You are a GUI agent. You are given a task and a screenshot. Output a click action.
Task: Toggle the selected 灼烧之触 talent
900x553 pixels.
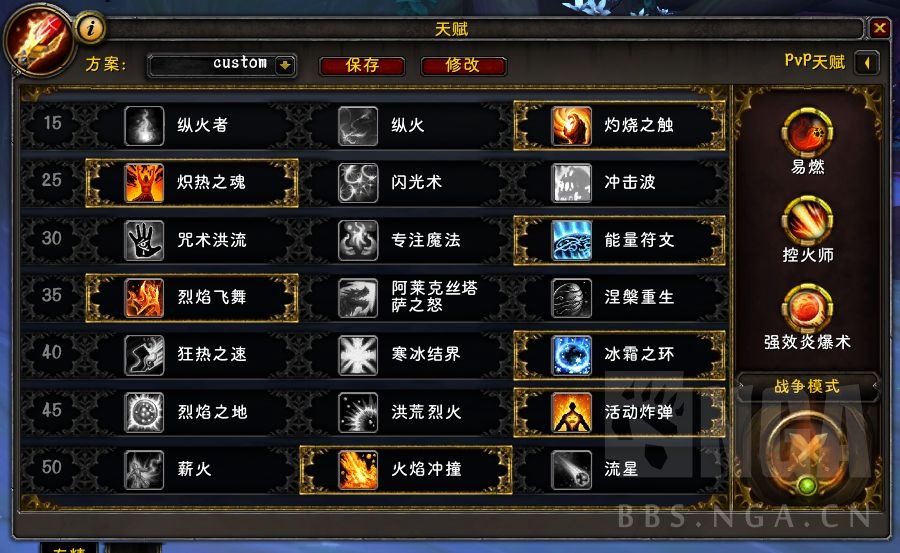[619, 125]
